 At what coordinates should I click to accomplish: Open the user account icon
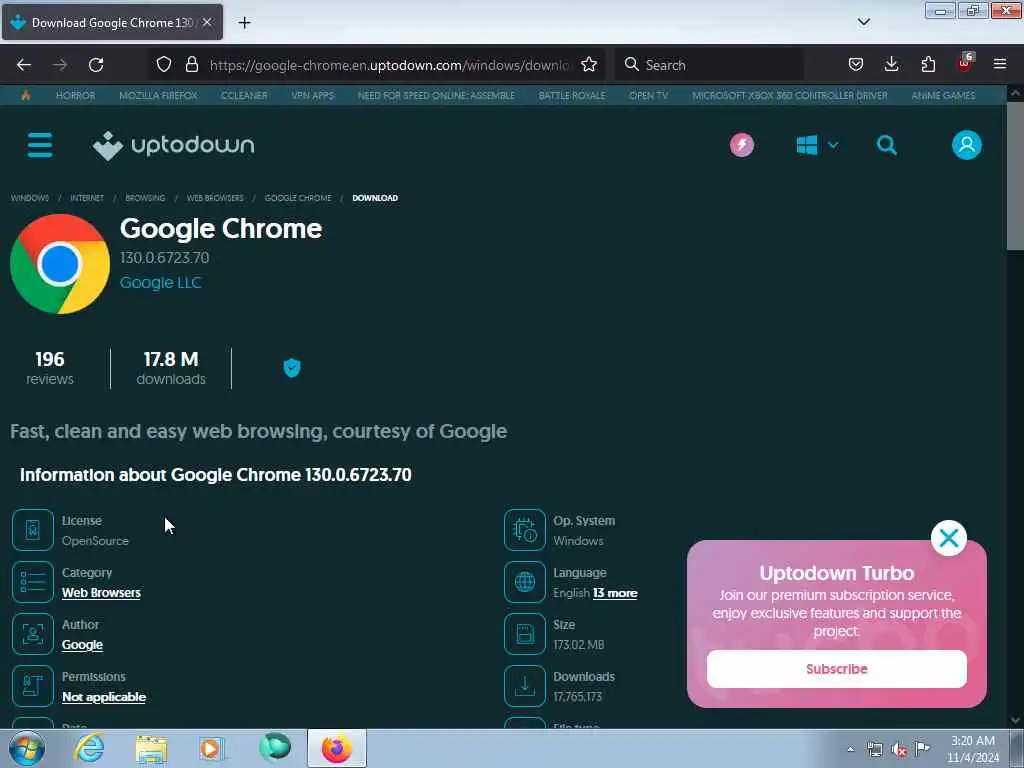(967, 145)
